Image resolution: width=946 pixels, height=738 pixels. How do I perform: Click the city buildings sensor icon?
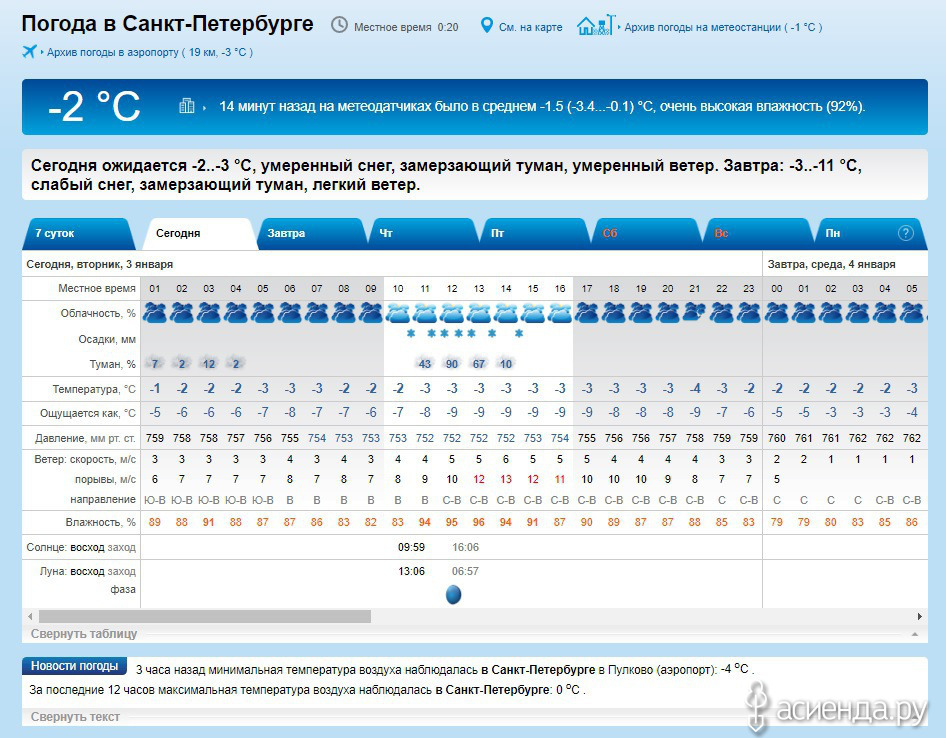point(187,106)
